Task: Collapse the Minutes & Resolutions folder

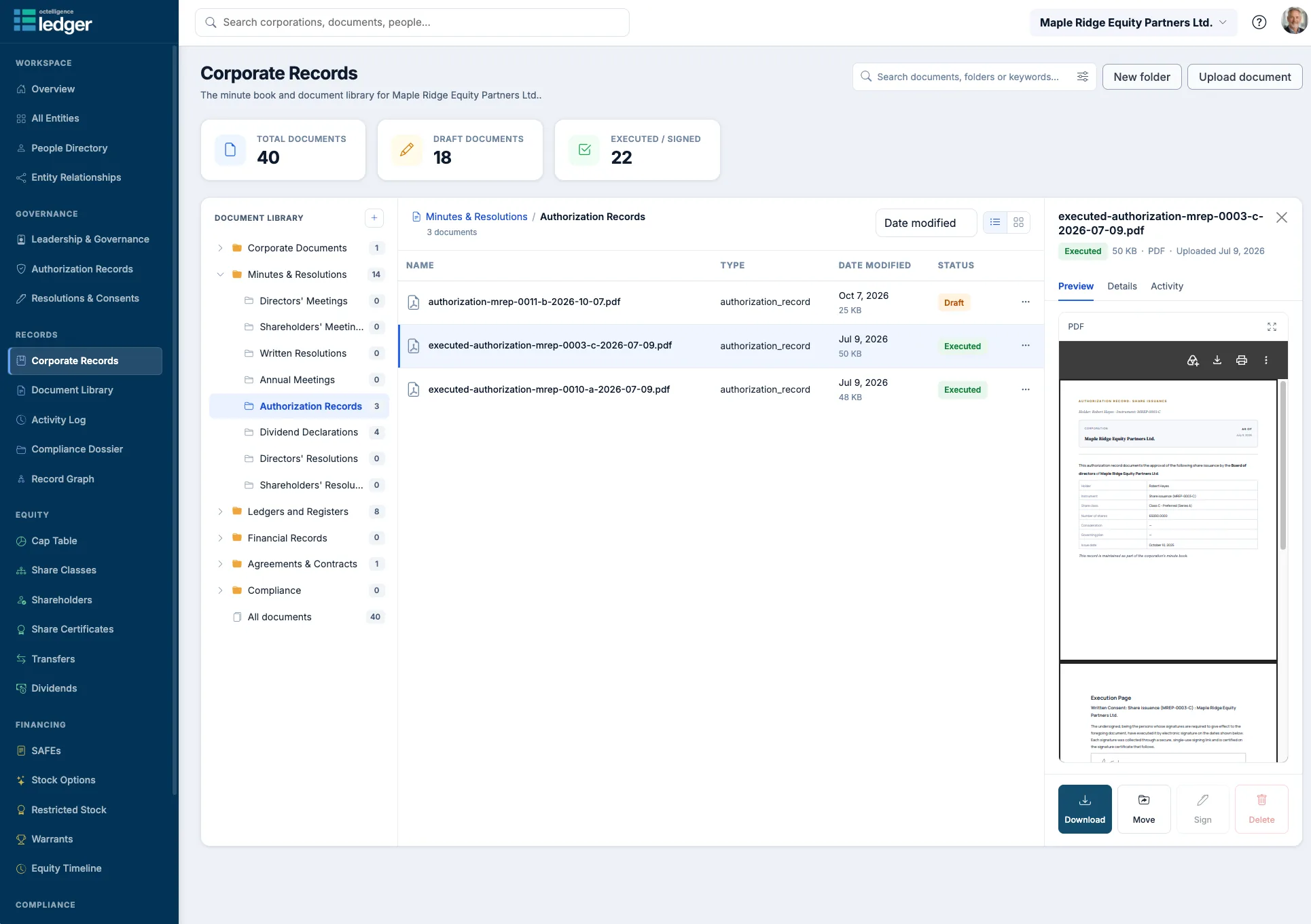Action: 220,274
